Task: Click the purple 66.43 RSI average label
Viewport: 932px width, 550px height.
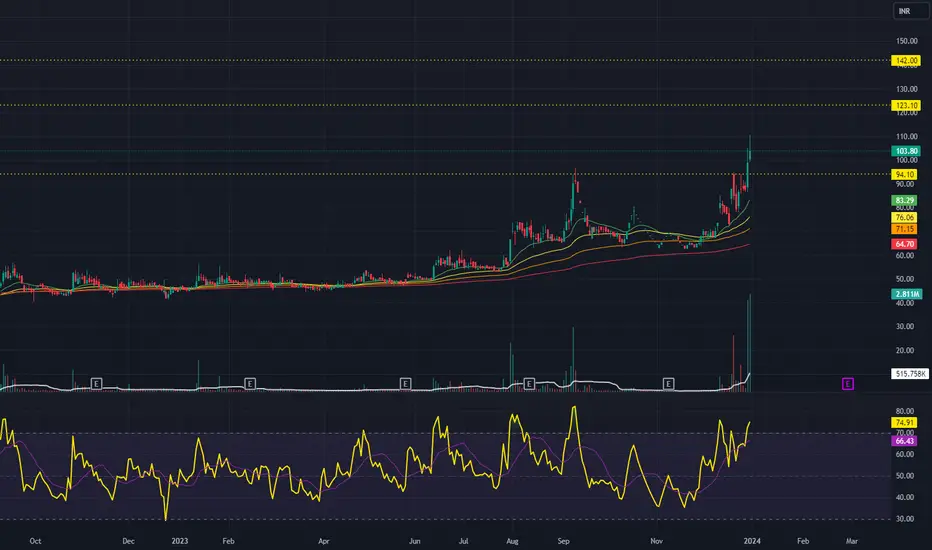Action: tap(904, 441)
